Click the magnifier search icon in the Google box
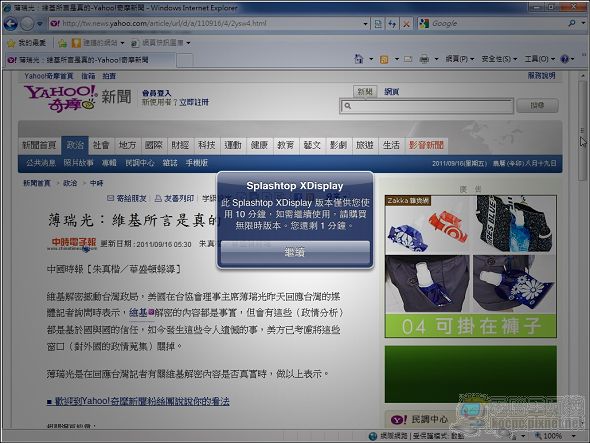The height and width of the screenshot is (443, 590). [x=572, y=23]
